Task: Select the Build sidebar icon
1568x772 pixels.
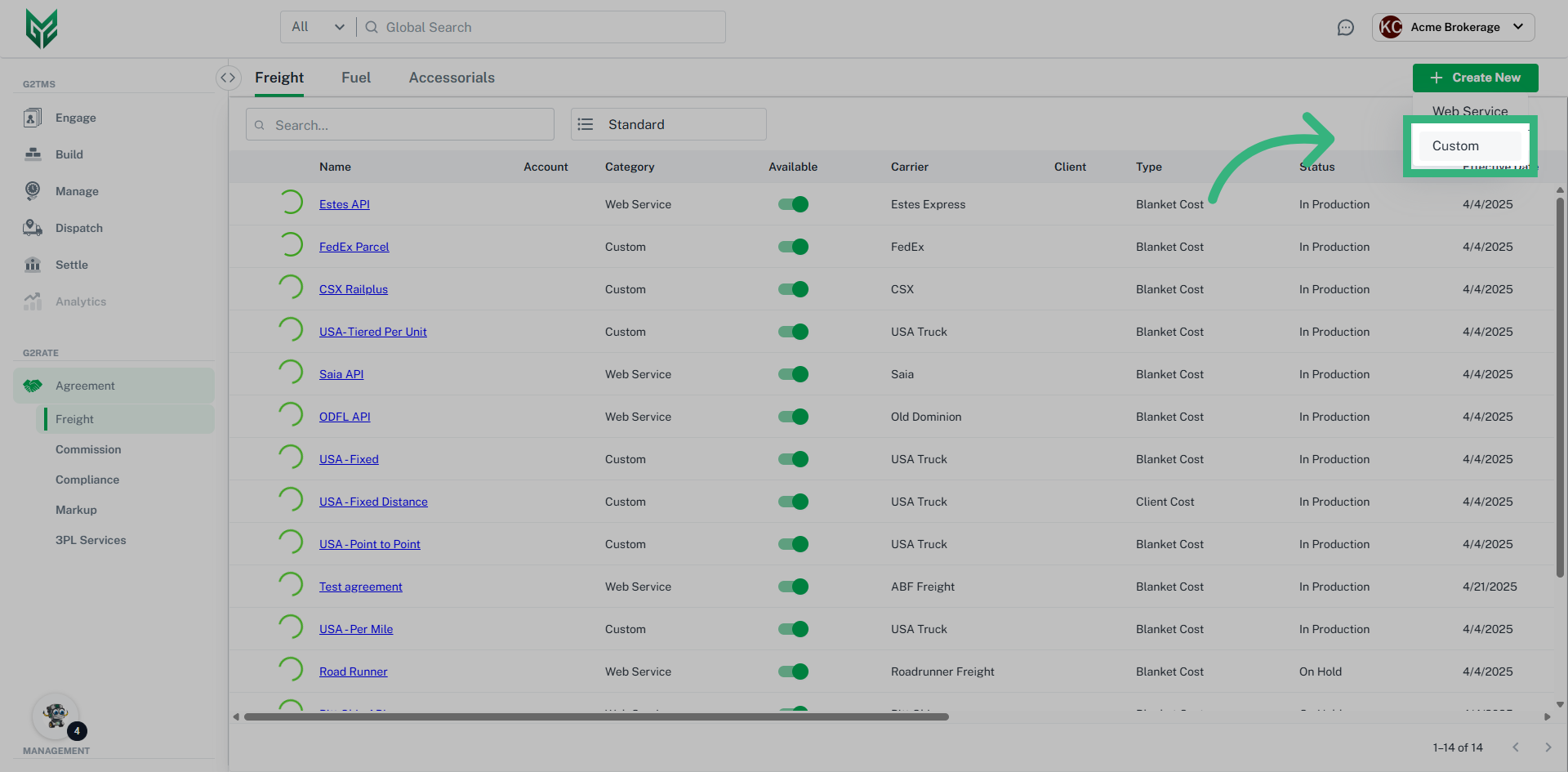Action: [33, 154]
